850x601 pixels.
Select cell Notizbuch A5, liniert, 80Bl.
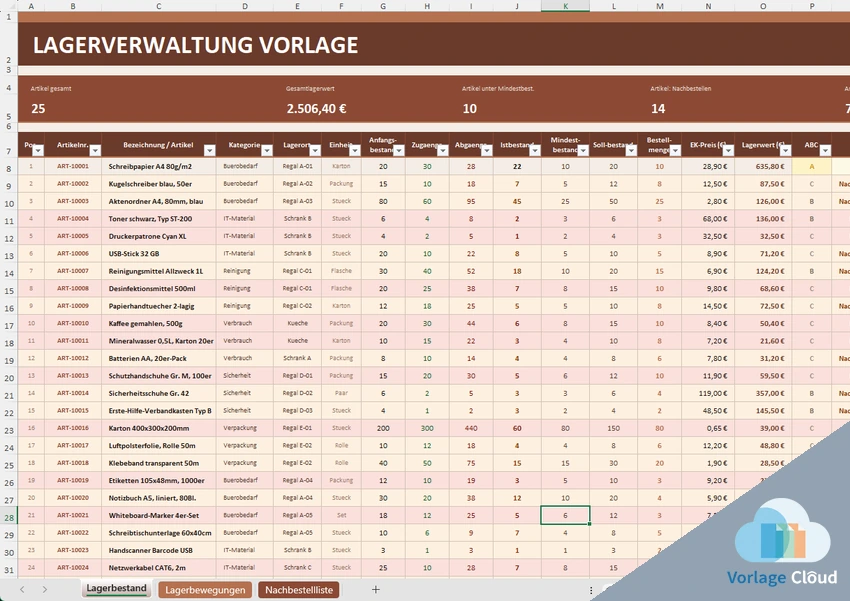[159, 498]
